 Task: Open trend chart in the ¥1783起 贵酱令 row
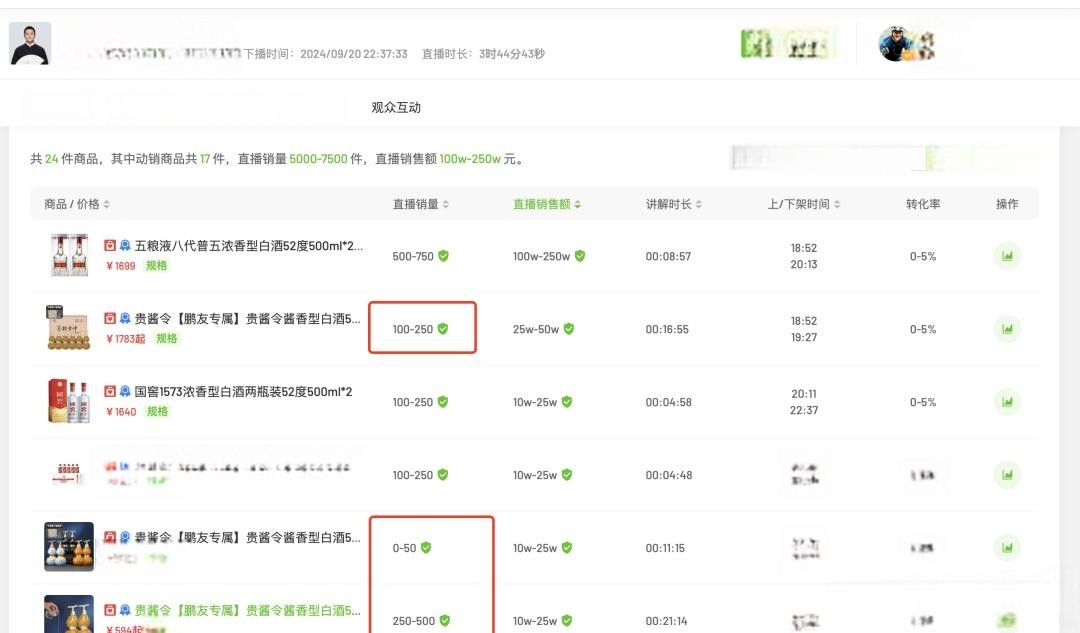pyautogui.click(x=1007, y=329)
